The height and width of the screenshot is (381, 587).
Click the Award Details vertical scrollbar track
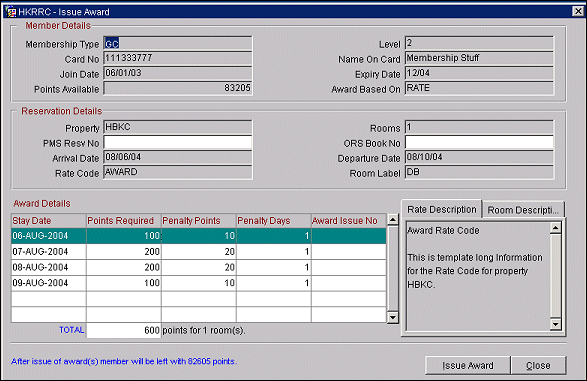click(393, 269)
